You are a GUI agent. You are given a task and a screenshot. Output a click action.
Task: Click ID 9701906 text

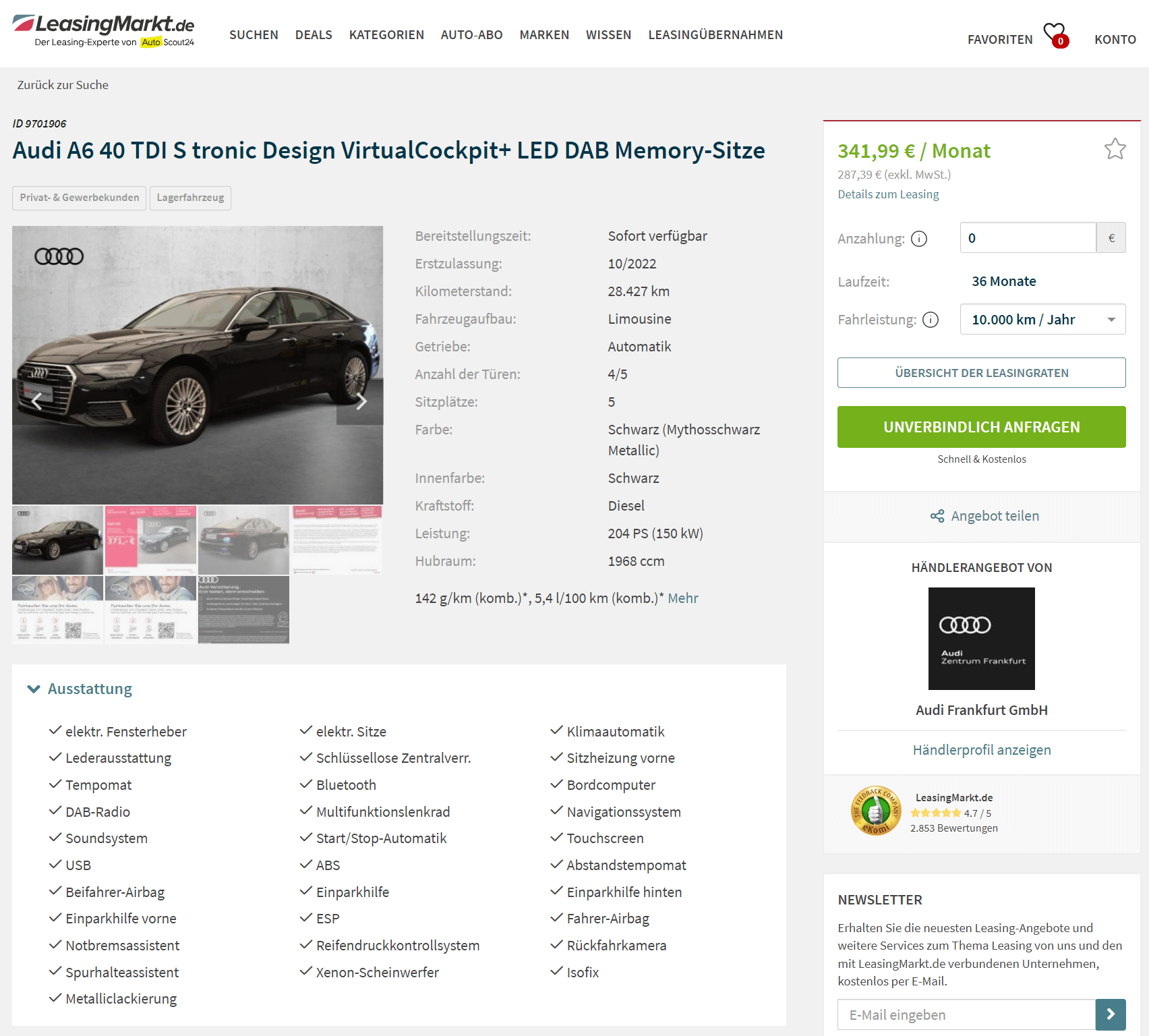[x=39, y=123]
